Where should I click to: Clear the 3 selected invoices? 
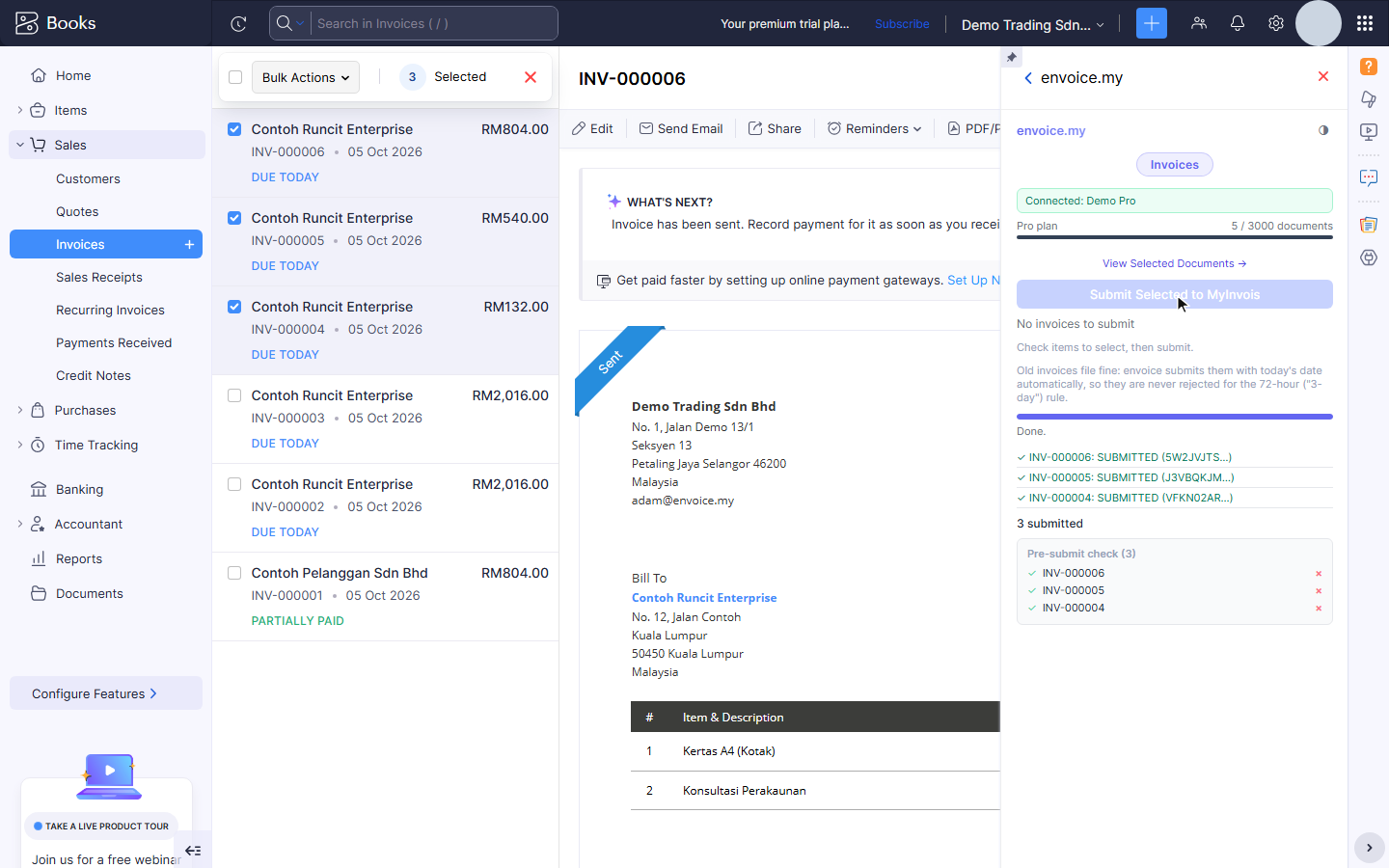click(531, 77)
